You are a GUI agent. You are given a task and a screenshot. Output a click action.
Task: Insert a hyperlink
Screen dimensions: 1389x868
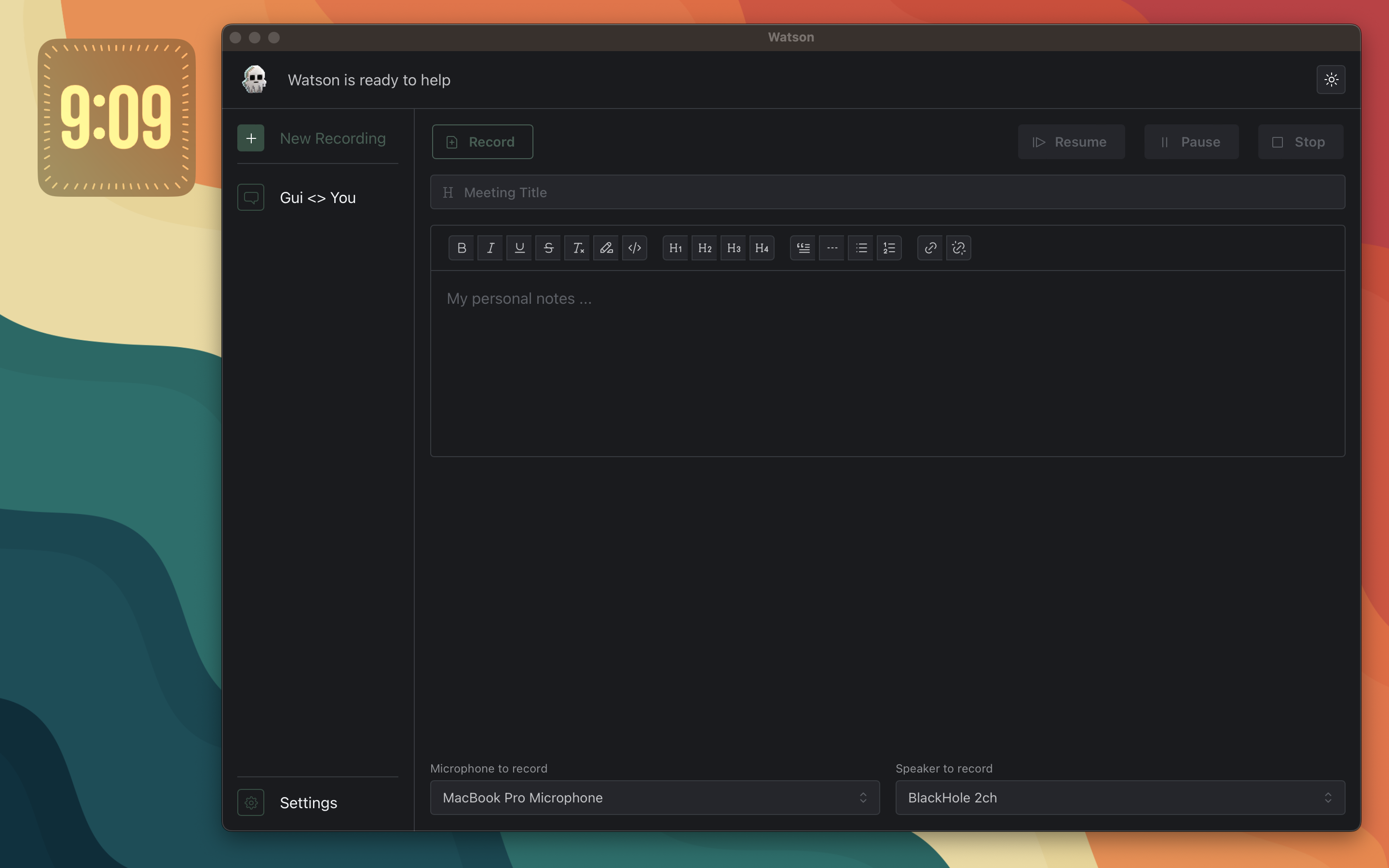[930, 248]
